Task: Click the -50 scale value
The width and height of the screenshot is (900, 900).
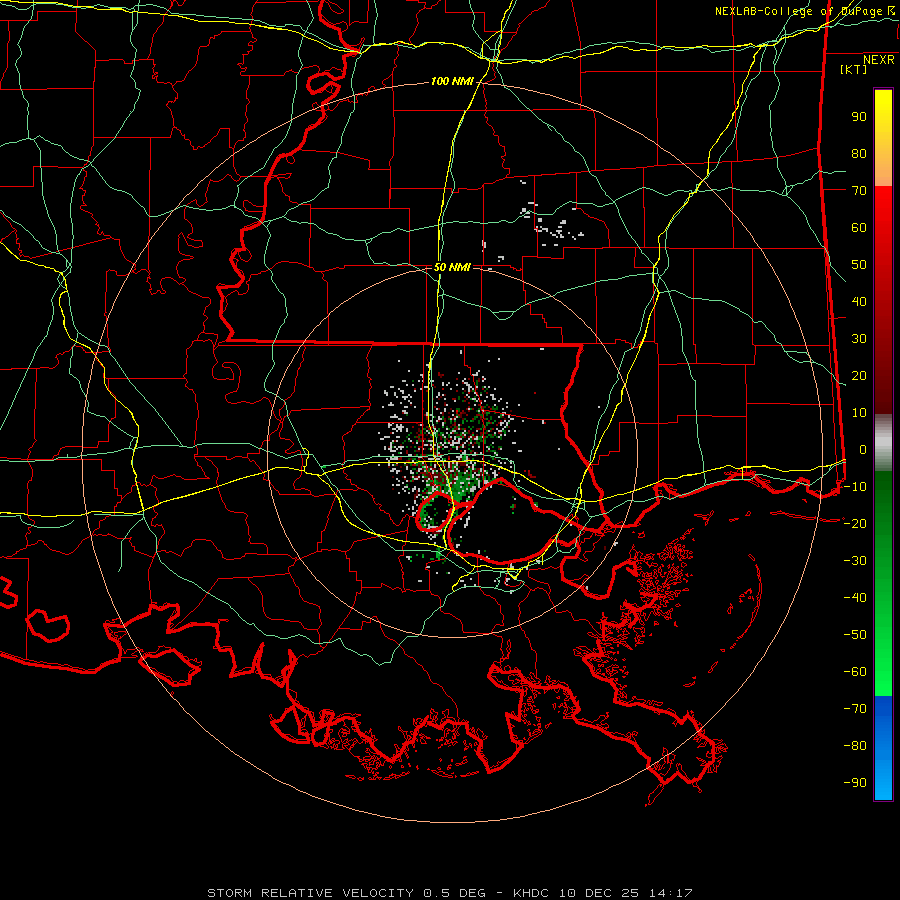Action: click(x=855, y=634)
